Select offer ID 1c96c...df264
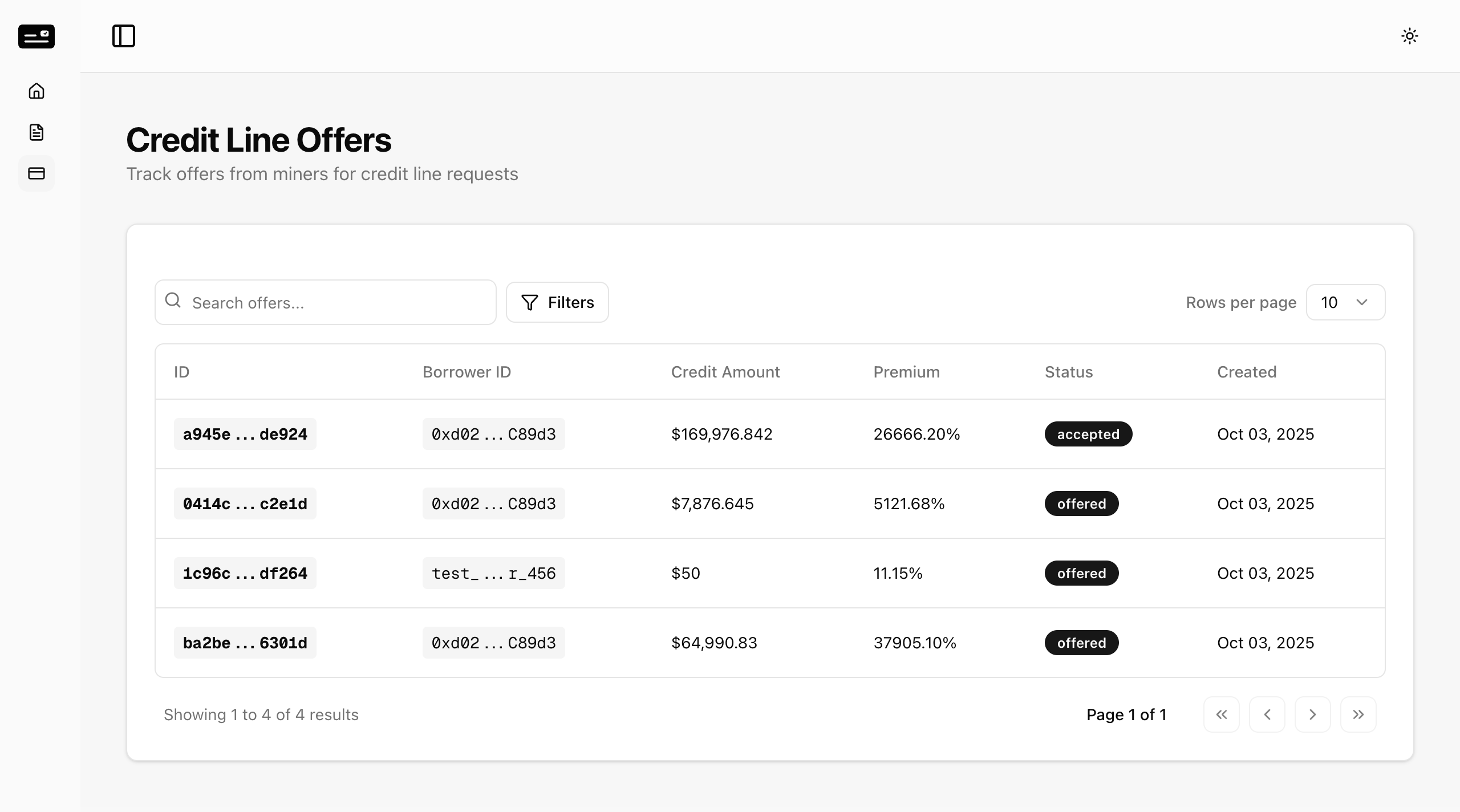Viewport: 1460px width, 812px height. point(245,573)
